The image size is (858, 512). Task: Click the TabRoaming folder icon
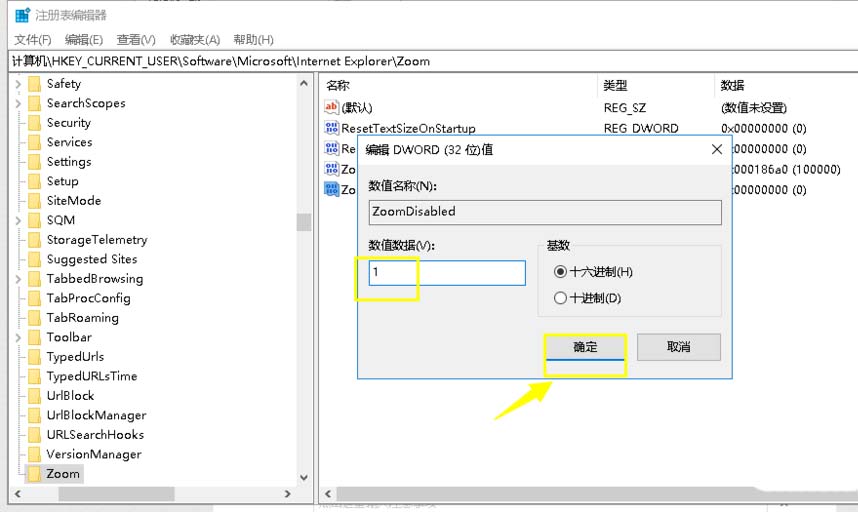pyautogui.click(x=34, y=318)
